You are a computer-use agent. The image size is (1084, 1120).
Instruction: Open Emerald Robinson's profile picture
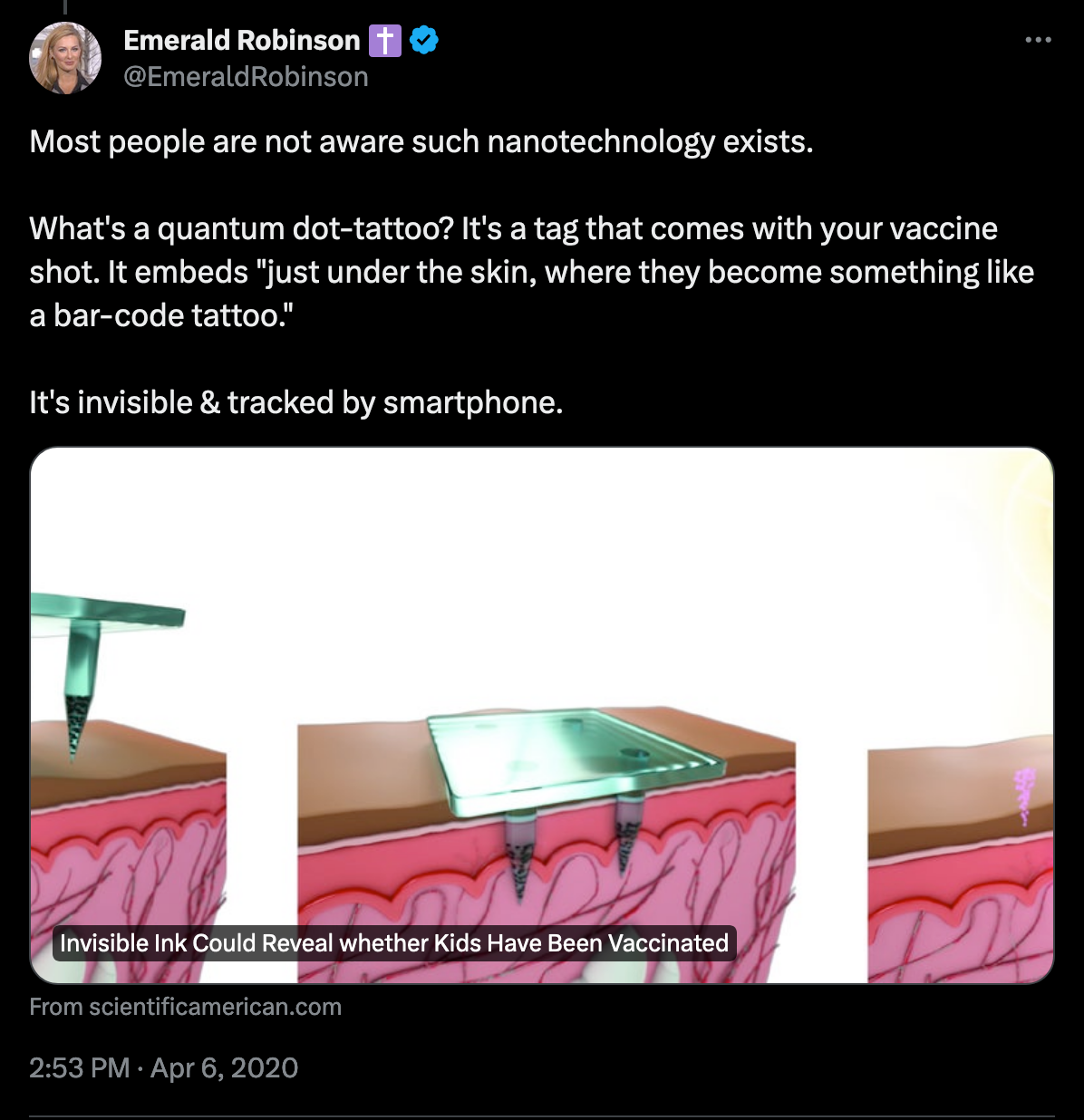click(x=65, y=58)
